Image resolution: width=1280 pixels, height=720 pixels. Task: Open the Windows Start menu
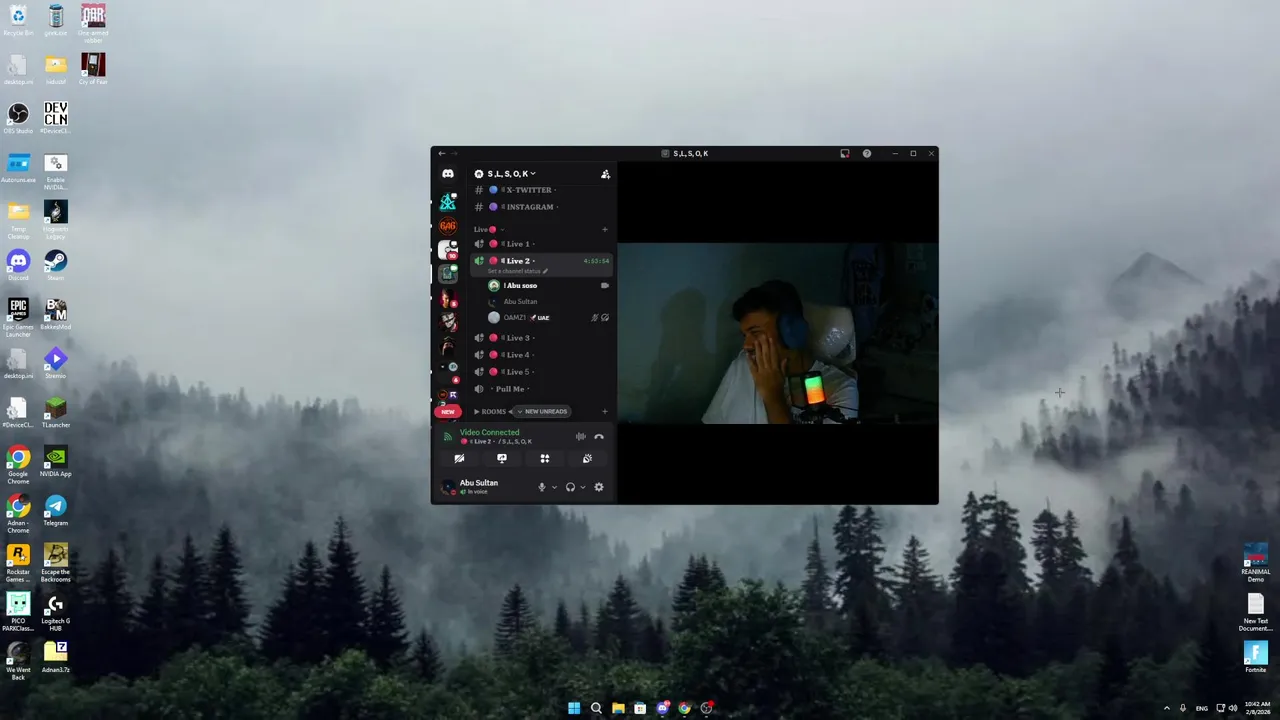tap(574, 708)
